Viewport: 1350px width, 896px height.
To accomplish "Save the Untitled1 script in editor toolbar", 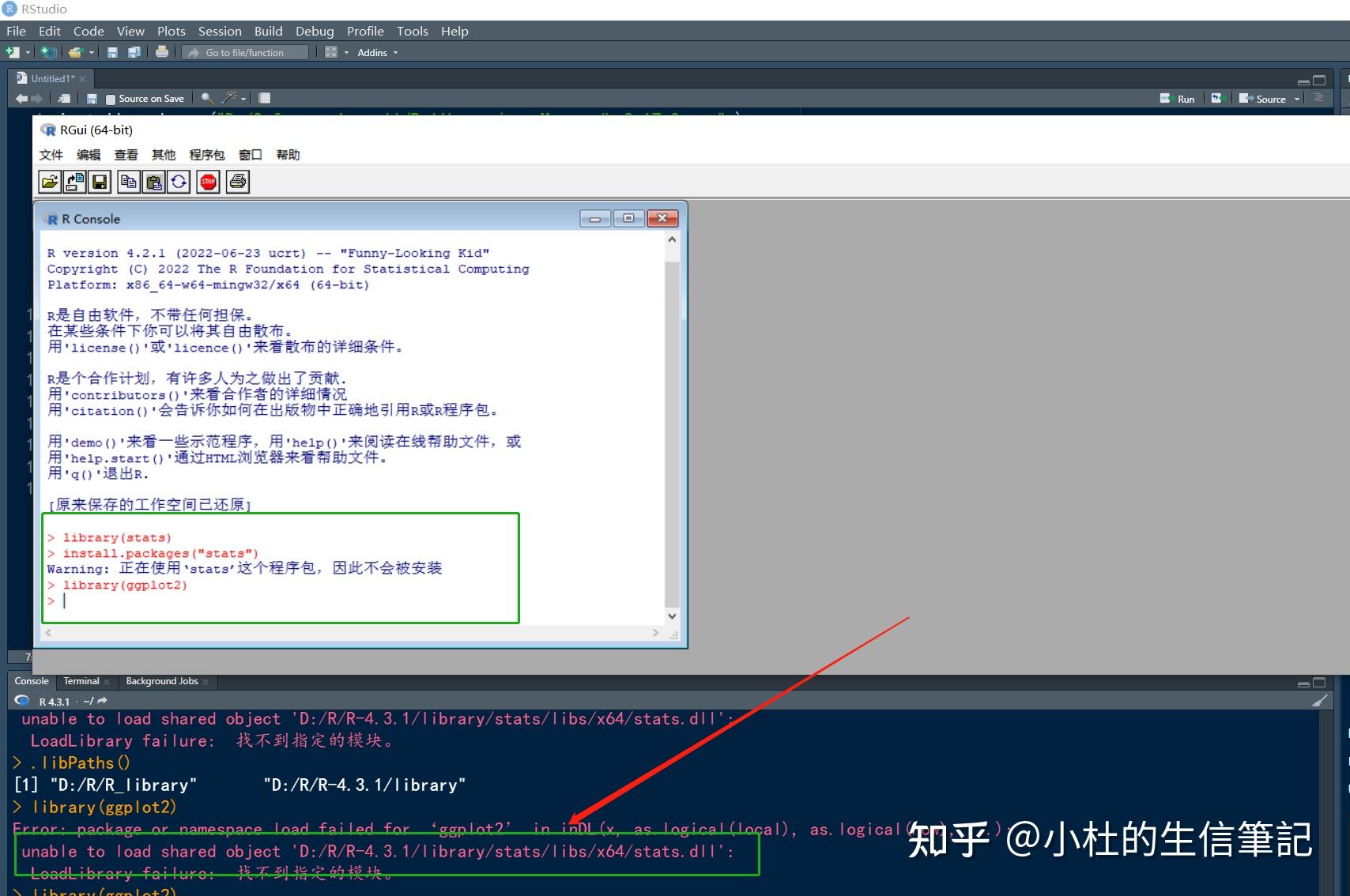I will pyautogui.click(x=92, y=99).
